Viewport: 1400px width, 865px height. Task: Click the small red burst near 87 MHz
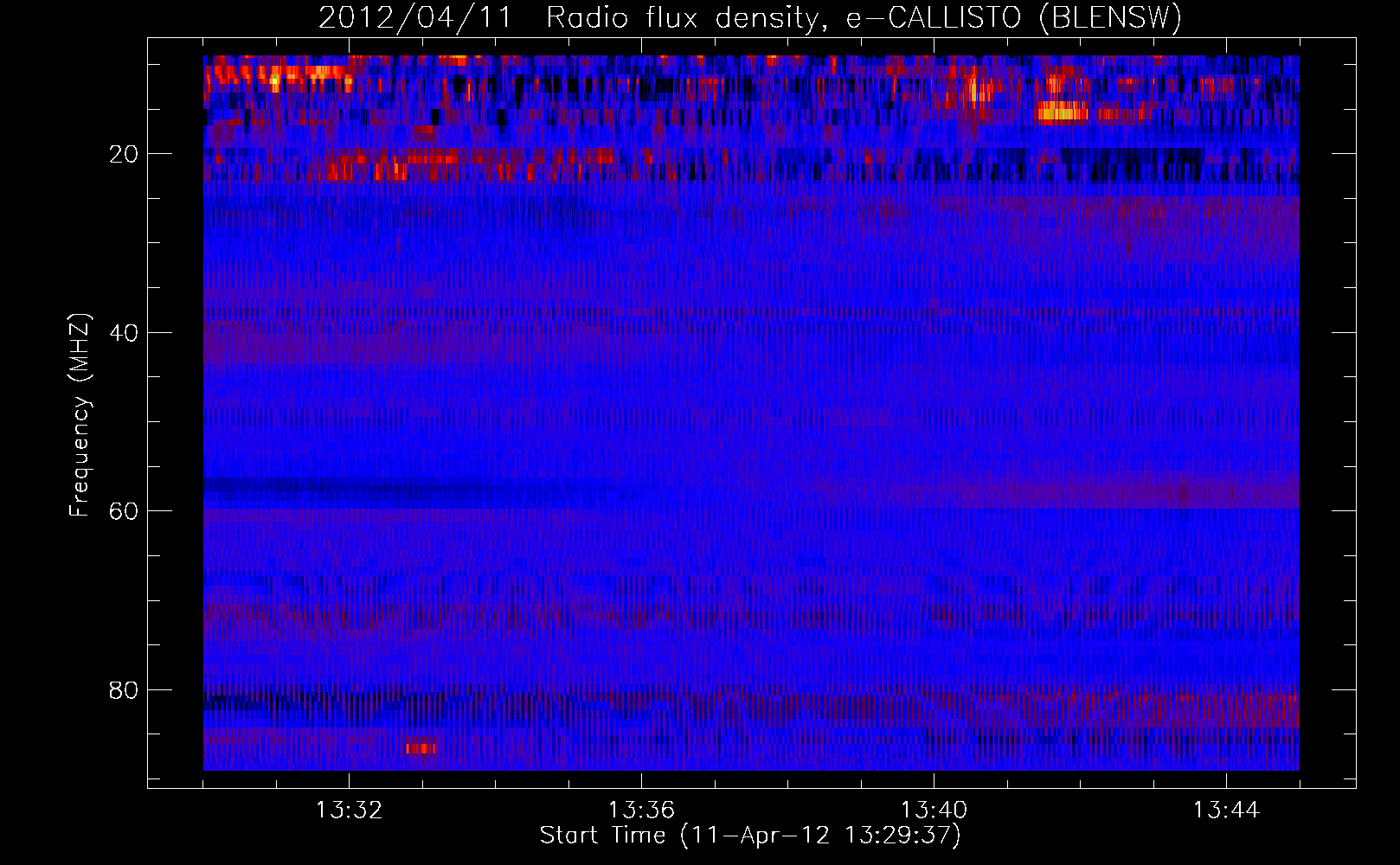pyautogui.click(x=421, y=748)
